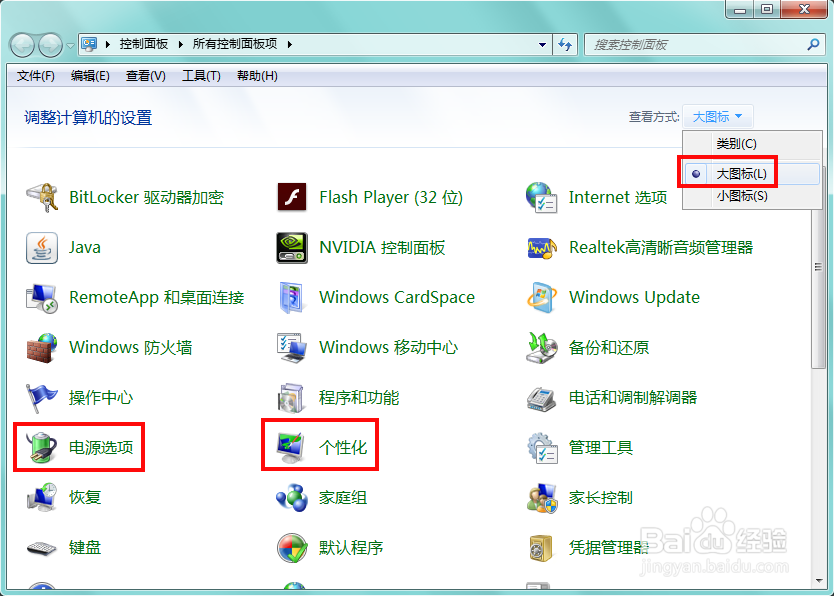
Task: Open the 文件(F) menu
Action: click(36, 76)
